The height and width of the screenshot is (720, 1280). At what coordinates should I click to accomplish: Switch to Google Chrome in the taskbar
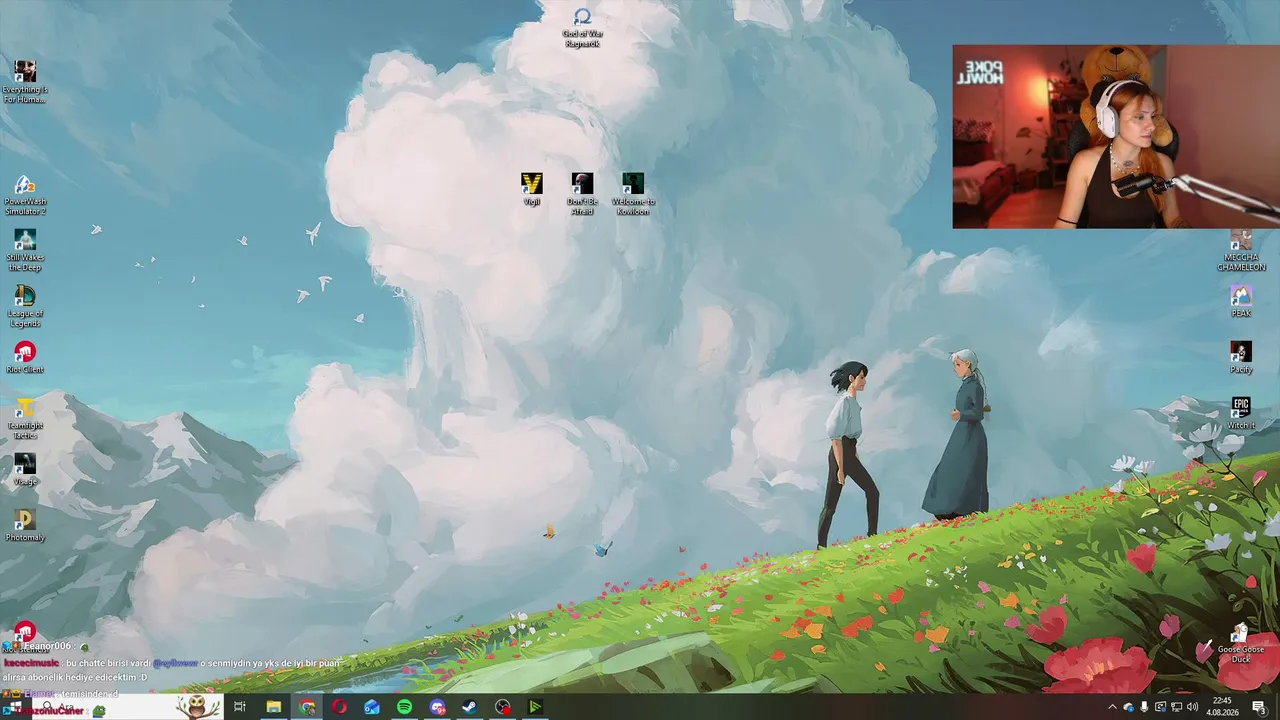point(307,707)
